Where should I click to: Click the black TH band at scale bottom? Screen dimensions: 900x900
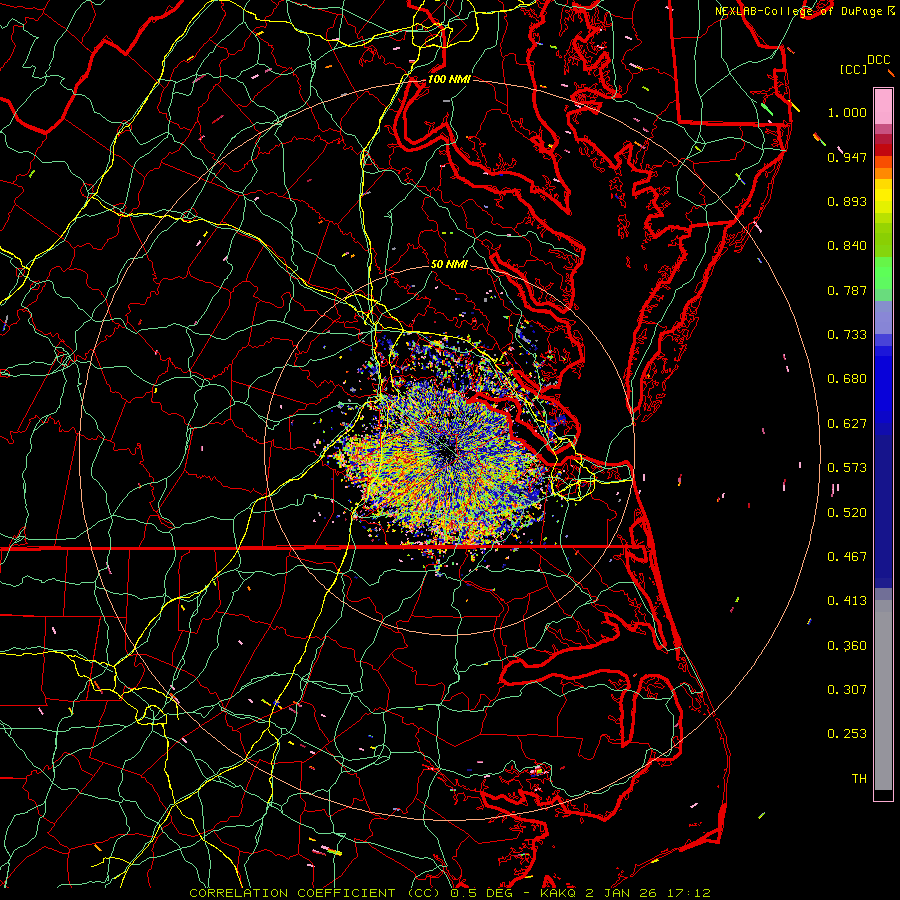coord(883,795)
